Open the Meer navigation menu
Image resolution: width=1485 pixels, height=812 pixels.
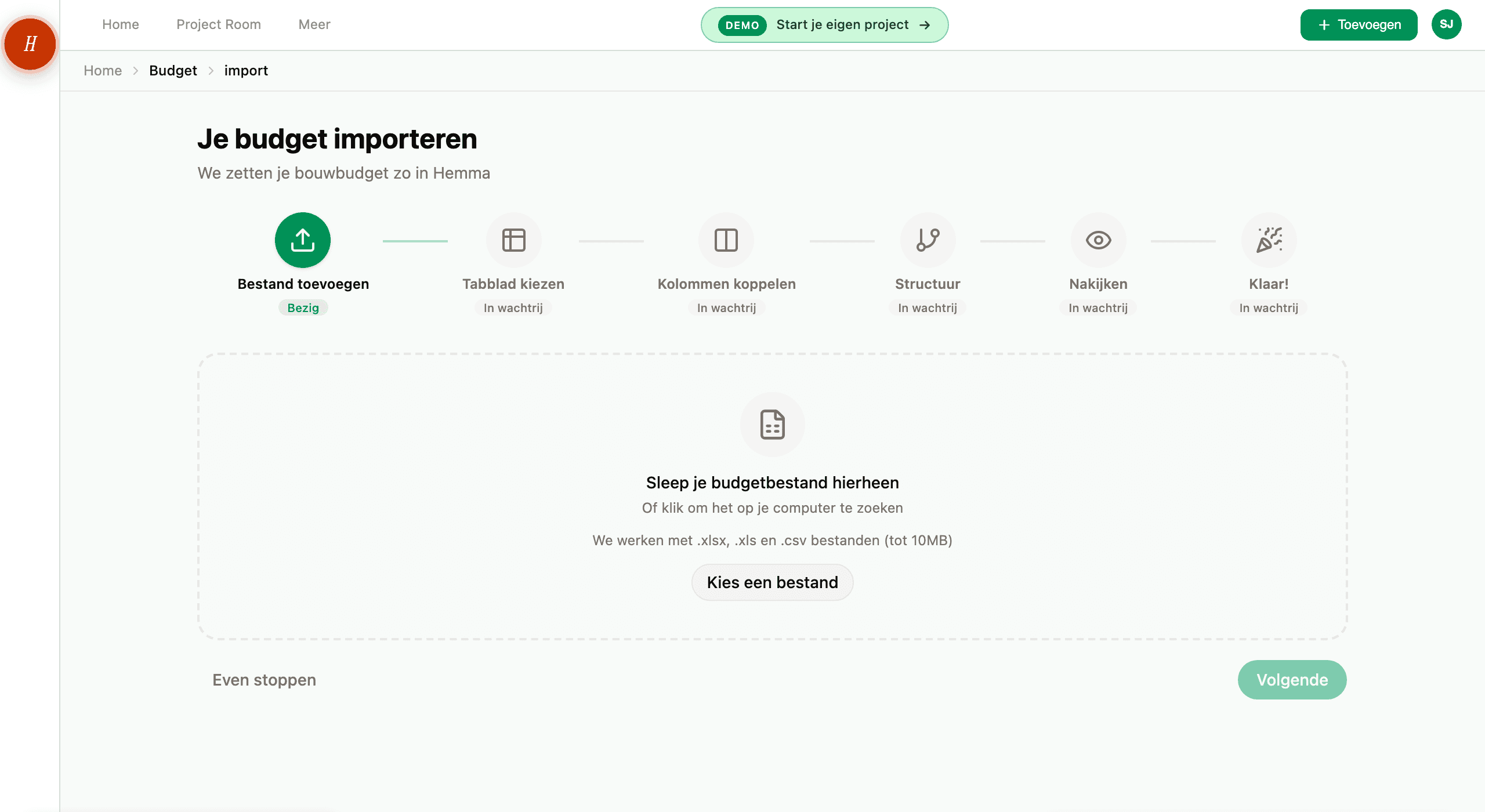pos(314,24)
